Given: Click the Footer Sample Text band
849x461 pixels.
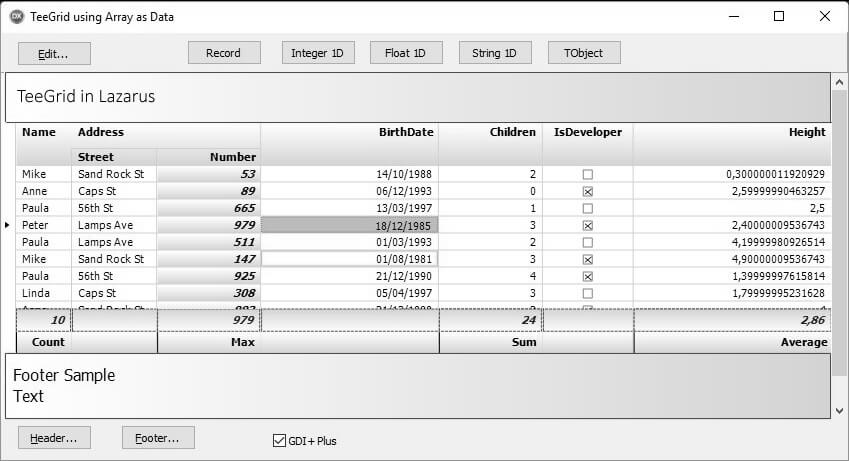Looking at the screenshot, I should click(417, 386).
